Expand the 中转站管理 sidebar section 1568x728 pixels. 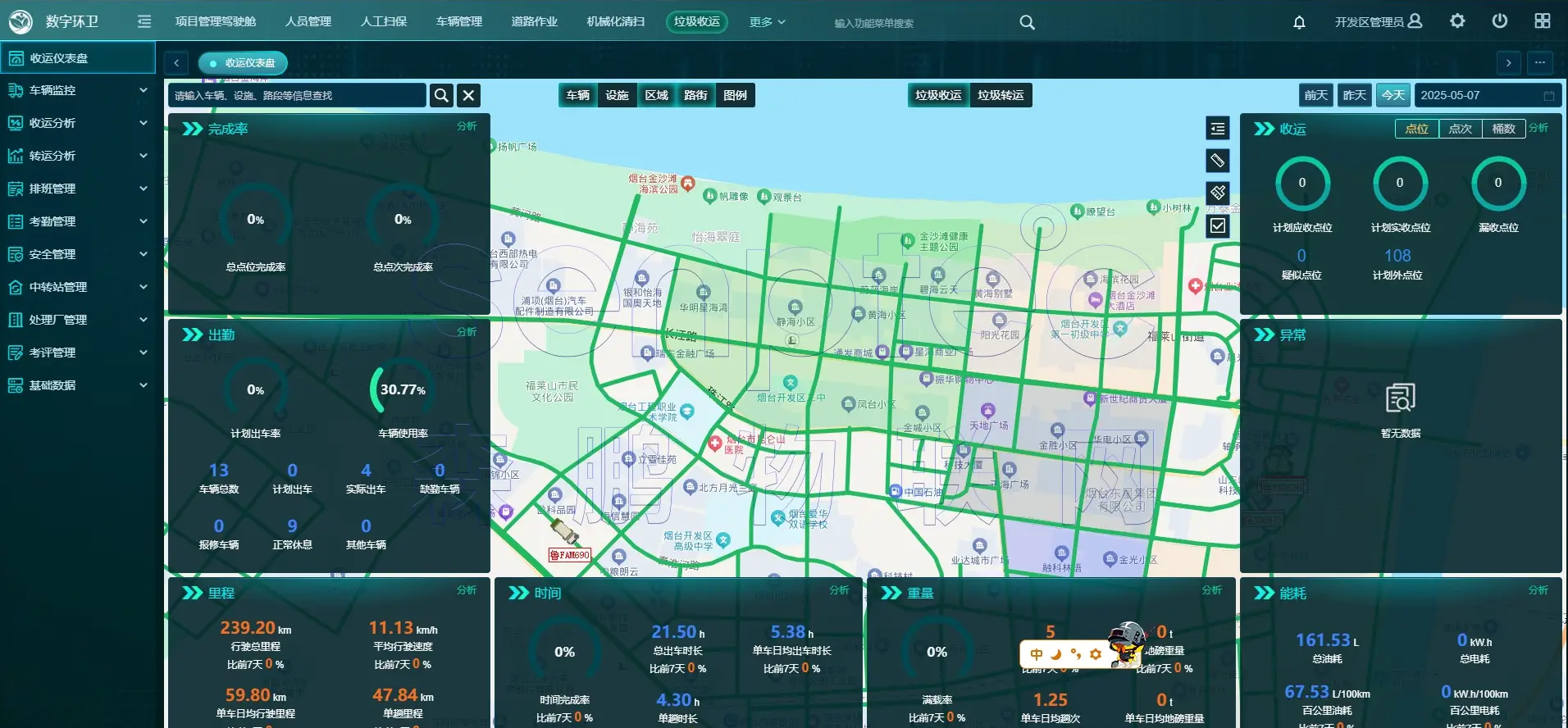tap(78, 287)
